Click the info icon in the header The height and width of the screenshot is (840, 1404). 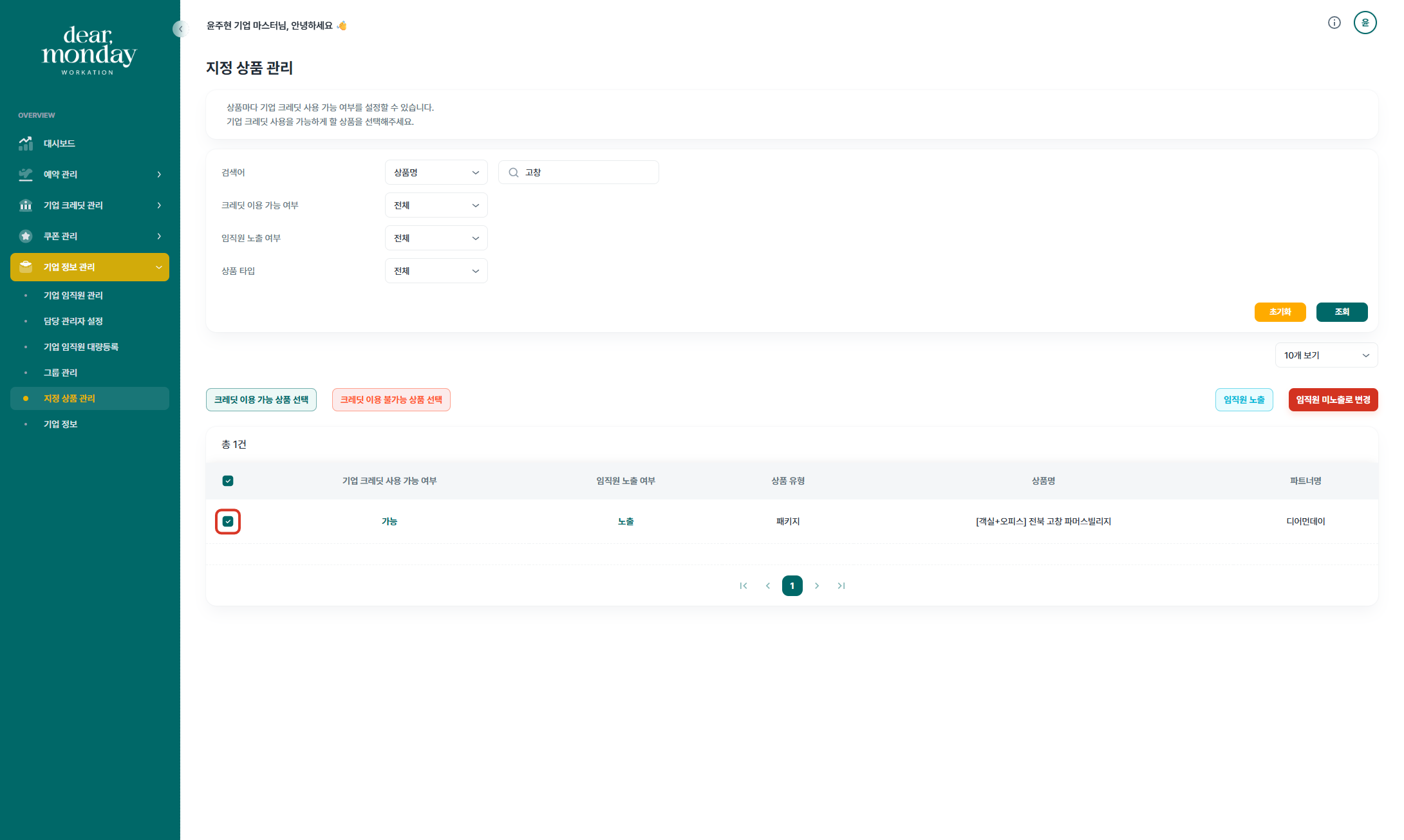click(1334, 23)
